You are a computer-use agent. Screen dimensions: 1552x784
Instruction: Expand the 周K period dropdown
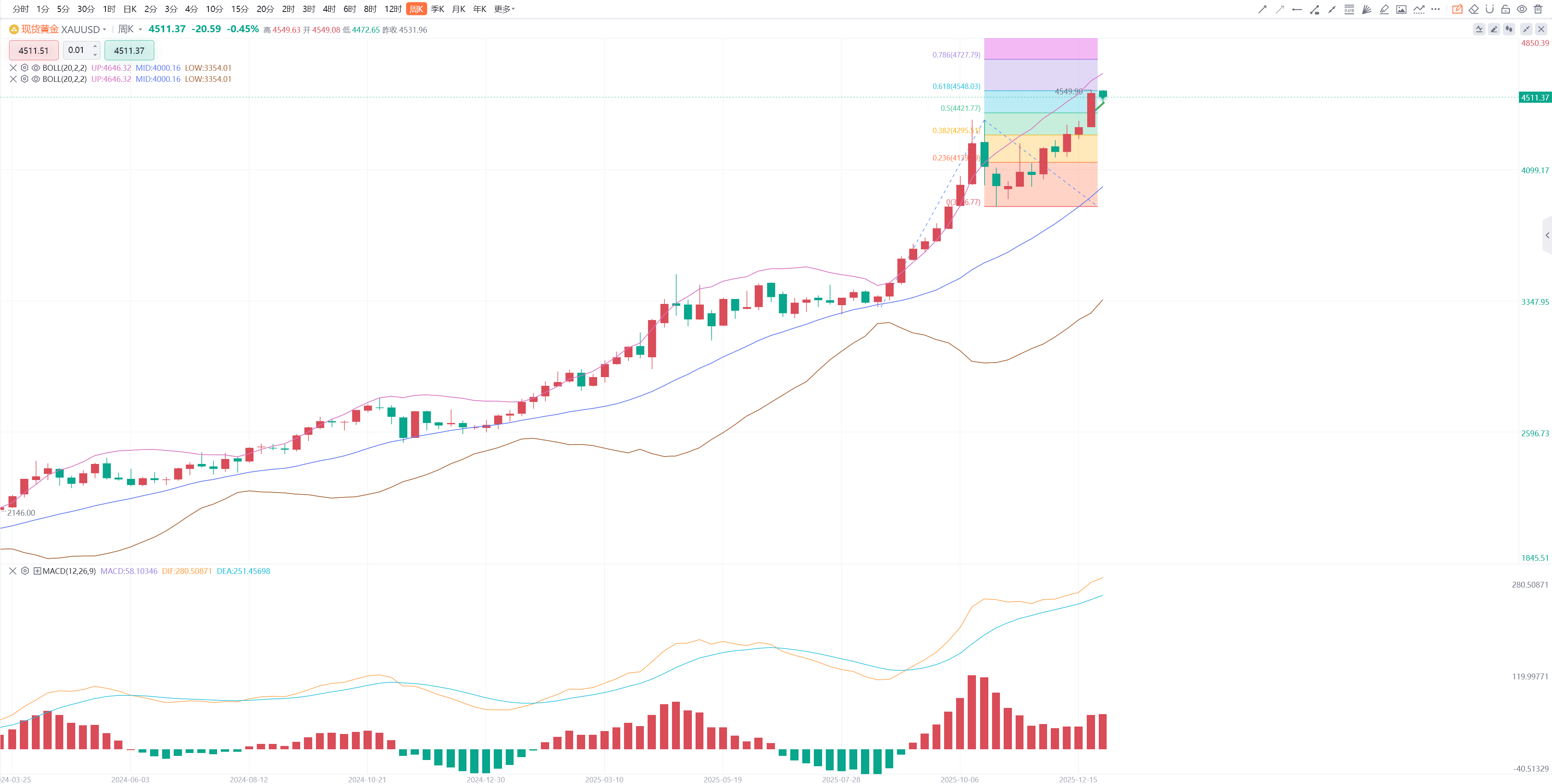140,29
